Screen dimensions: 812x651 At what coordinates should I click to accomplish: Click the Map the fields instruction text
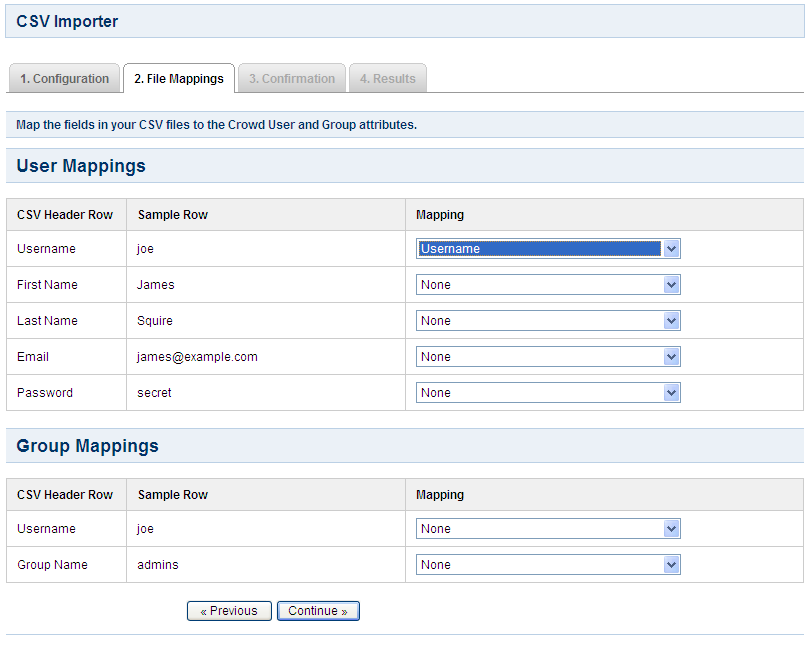(x=216, y=125)
